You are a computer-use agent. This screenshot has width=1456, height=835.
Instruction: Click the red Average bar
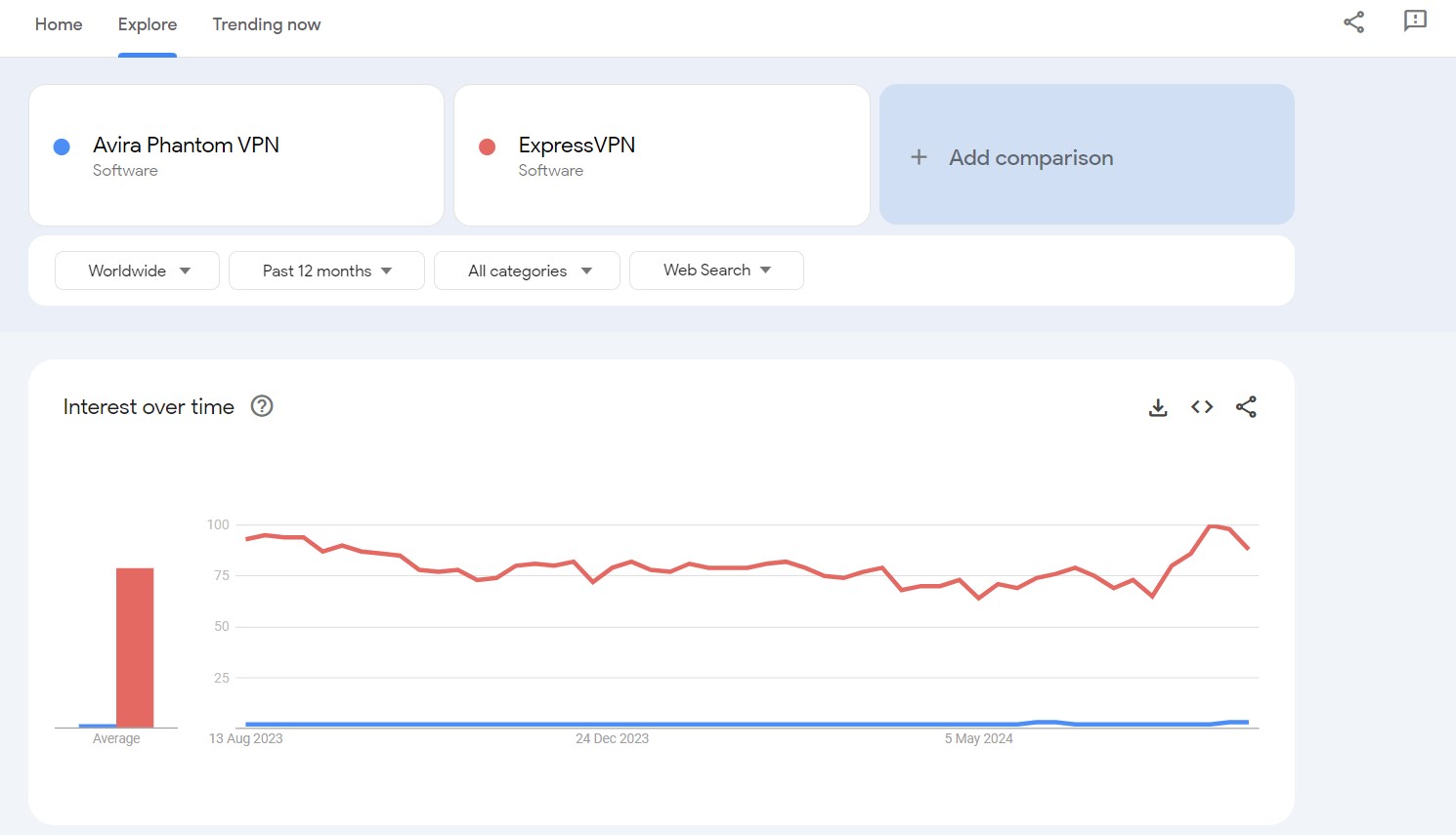[135, 647]
